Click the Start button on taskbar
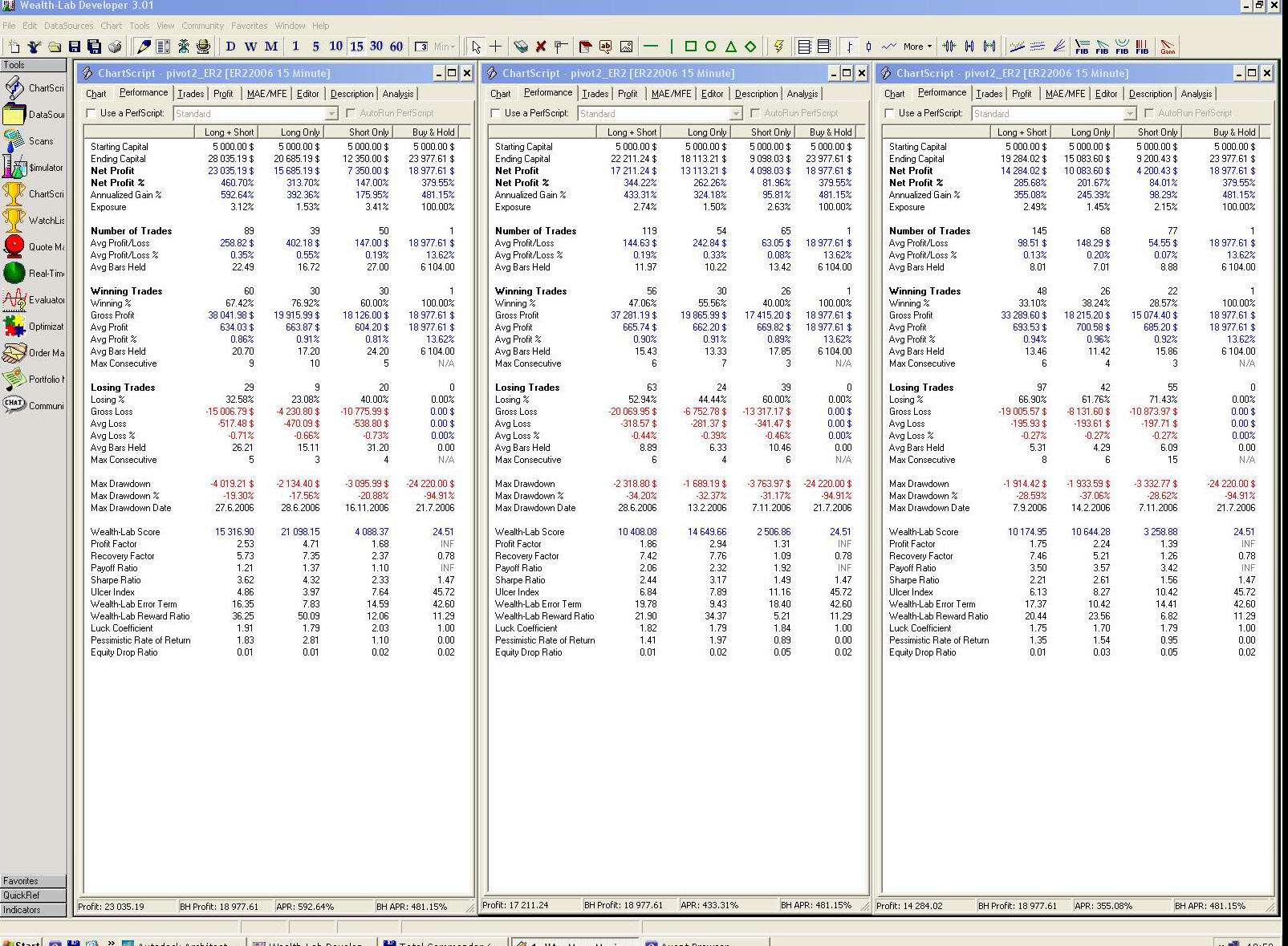 coord(21,942)
